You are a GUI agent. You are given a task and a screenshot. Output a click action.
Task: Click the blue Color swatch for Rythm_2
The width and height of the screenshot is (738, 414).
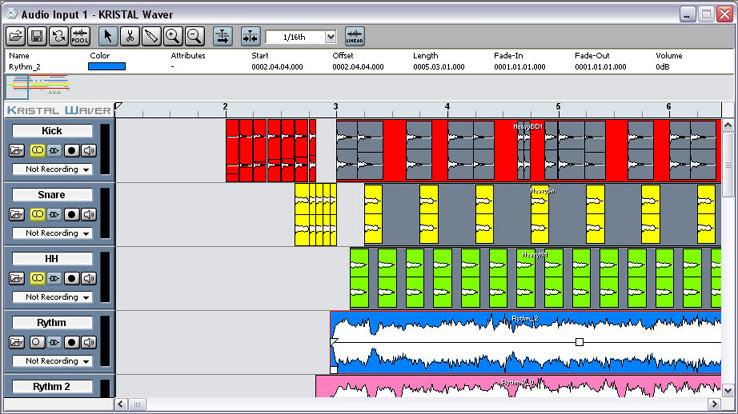pos(108,66)
